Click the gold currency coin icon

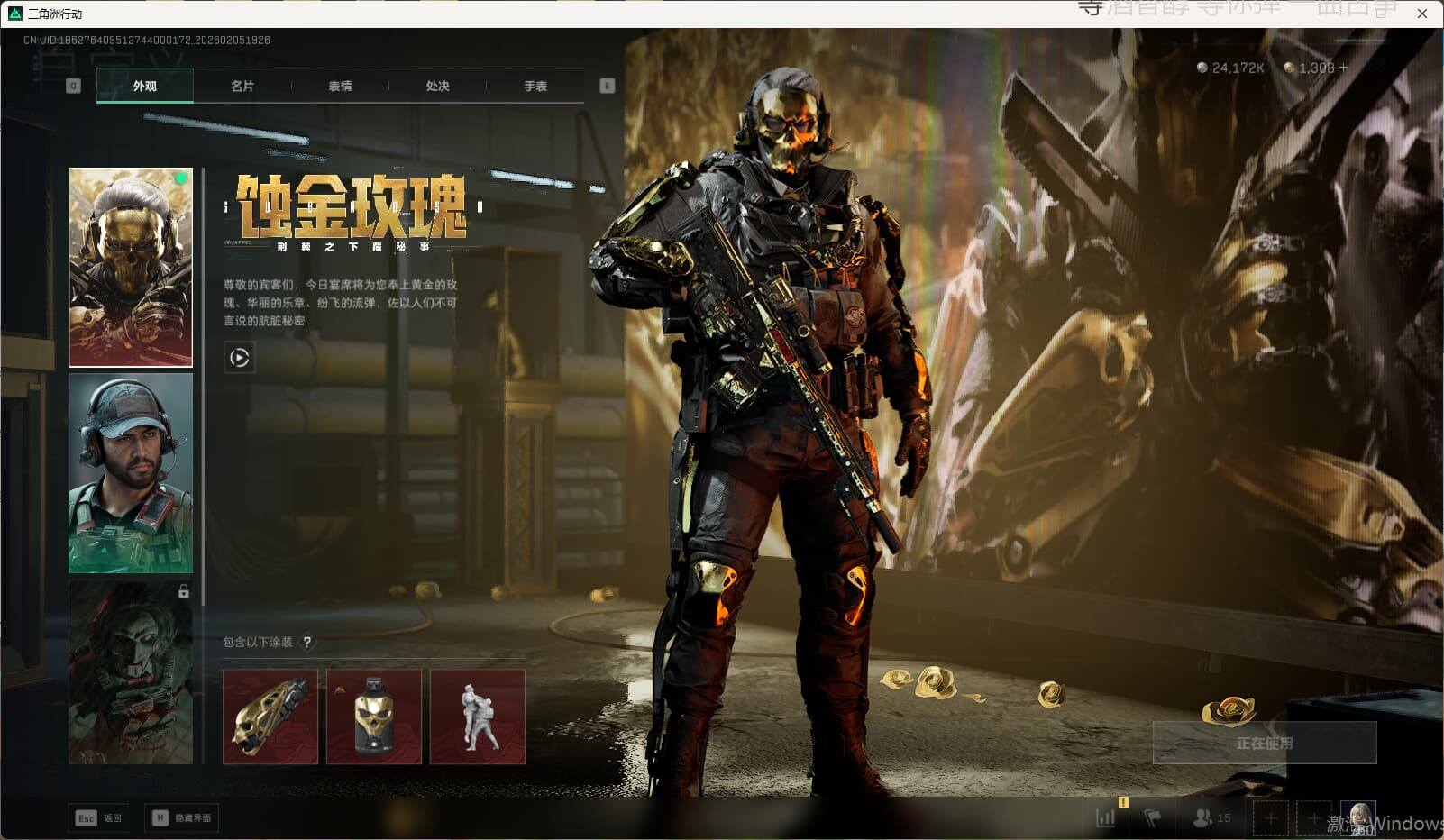click(x=1289, y=68)
